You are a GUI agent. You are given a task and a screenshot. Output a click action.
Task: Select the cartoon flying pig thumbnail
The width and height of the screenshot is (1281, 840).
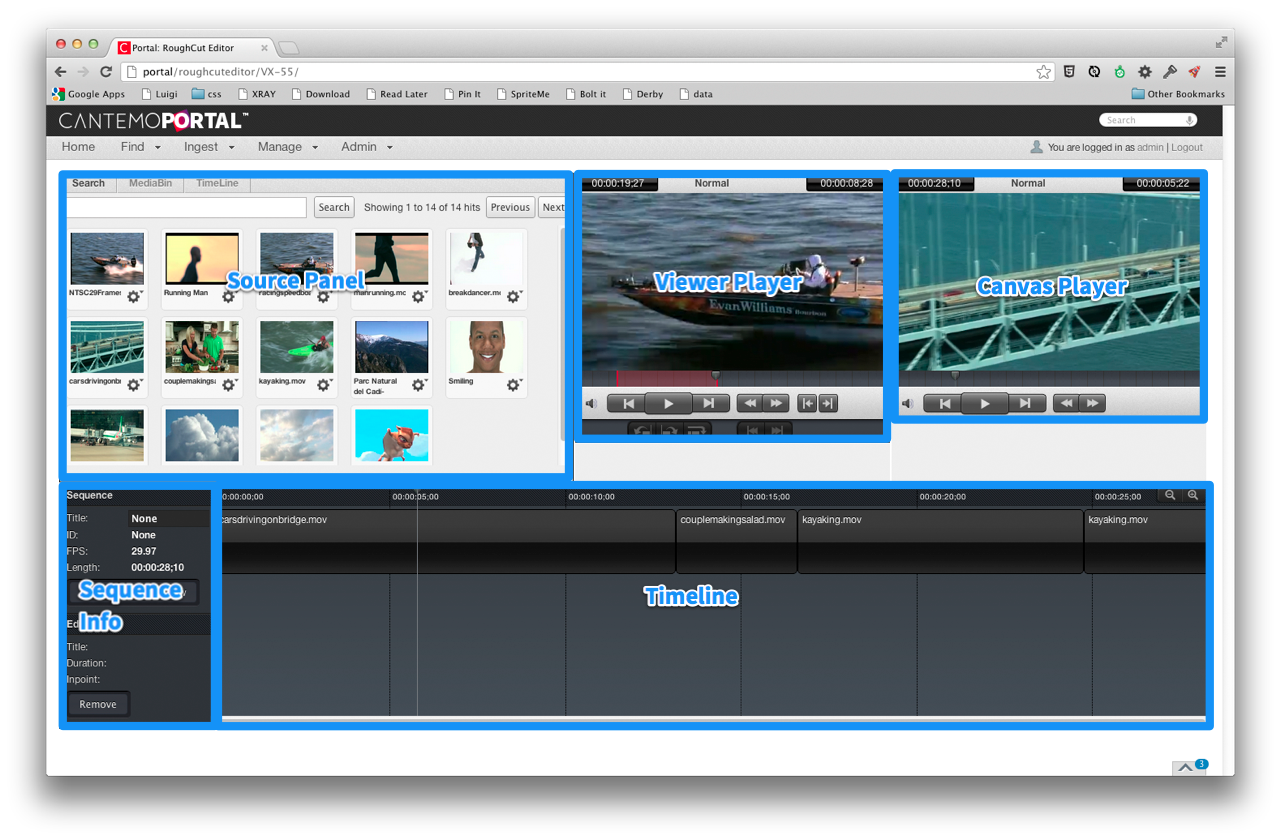pos(392,435)
